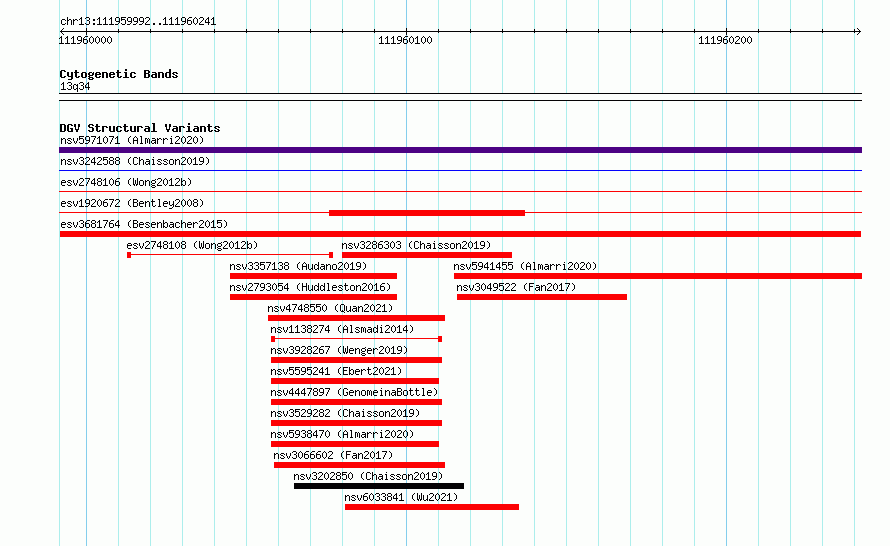Click the esv3681764 red variant bar

(x=460, y=234)
